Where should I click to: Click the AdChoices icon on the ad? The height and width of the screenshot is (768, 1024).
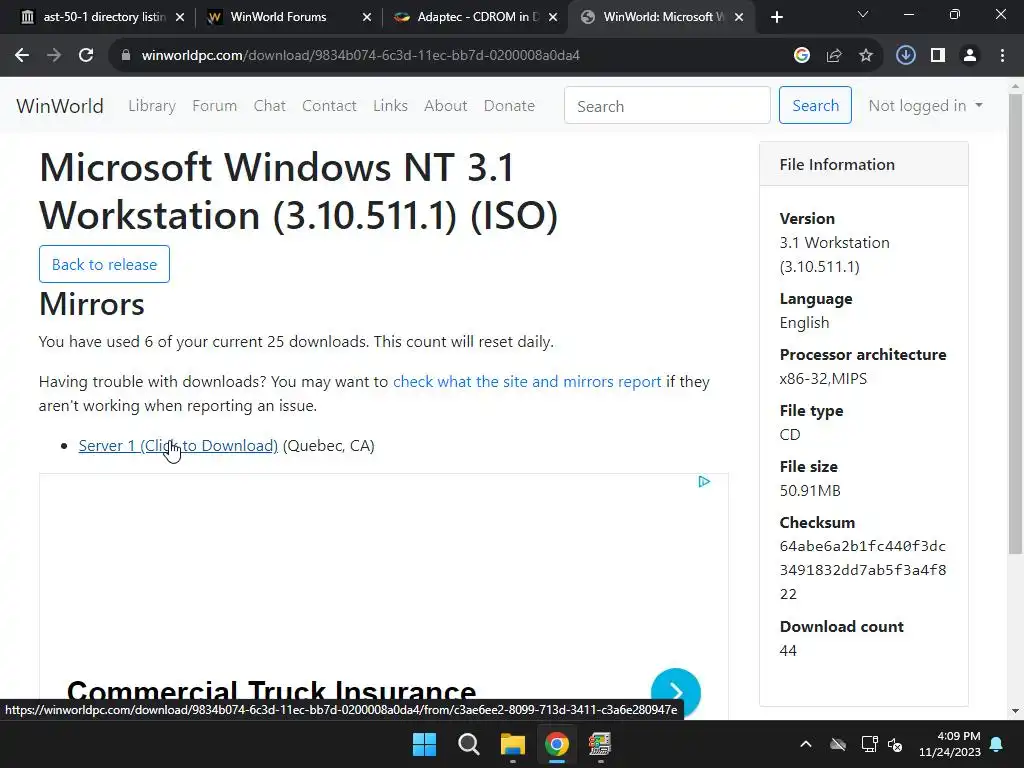[704, 482]
